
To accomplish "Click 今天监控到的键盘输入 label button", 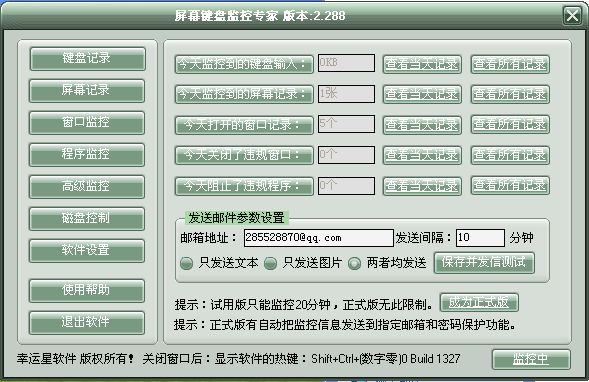I will click(x=244, y=64).
